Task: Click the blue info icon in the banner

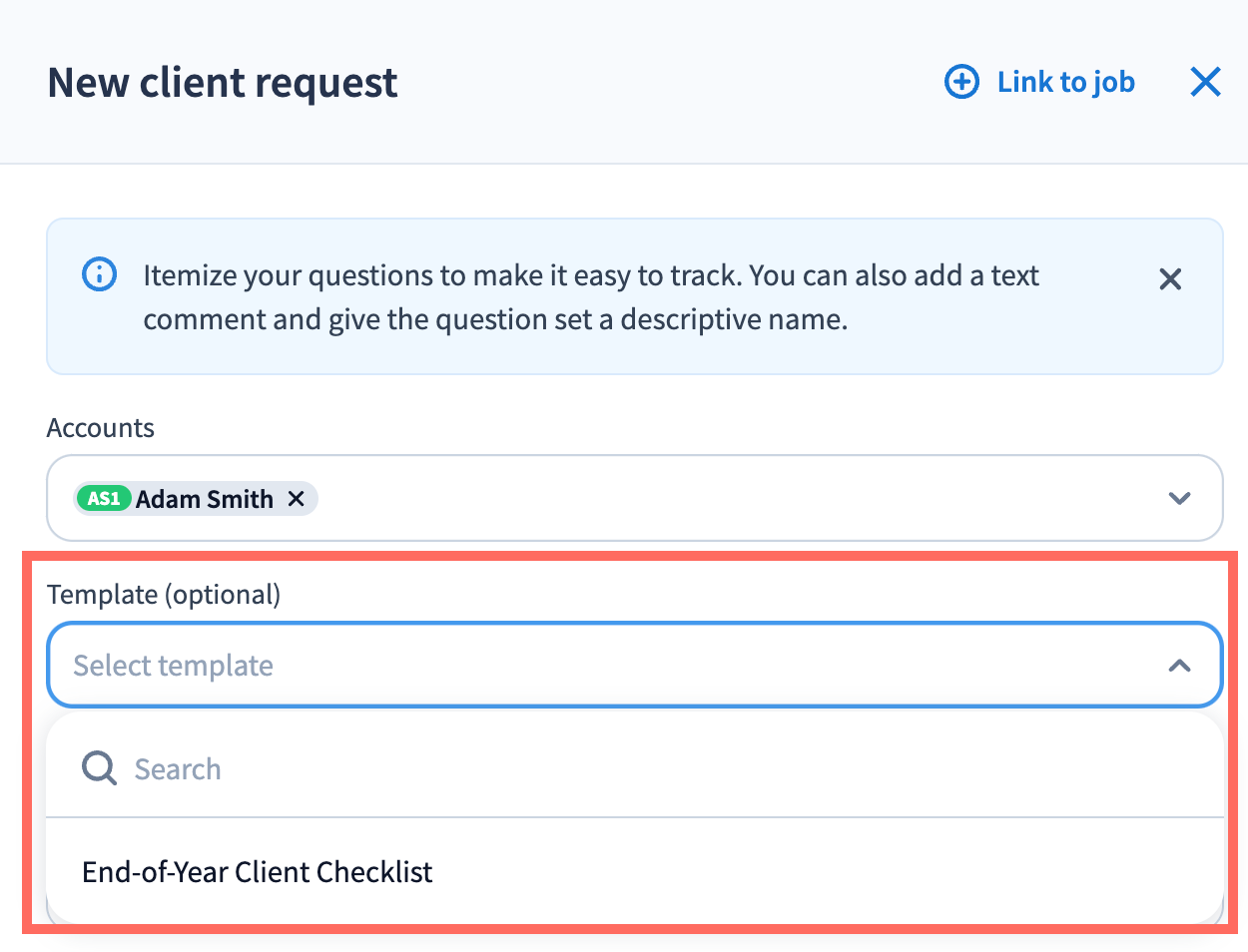Action: pyautogui.click(x=99, y=274)
